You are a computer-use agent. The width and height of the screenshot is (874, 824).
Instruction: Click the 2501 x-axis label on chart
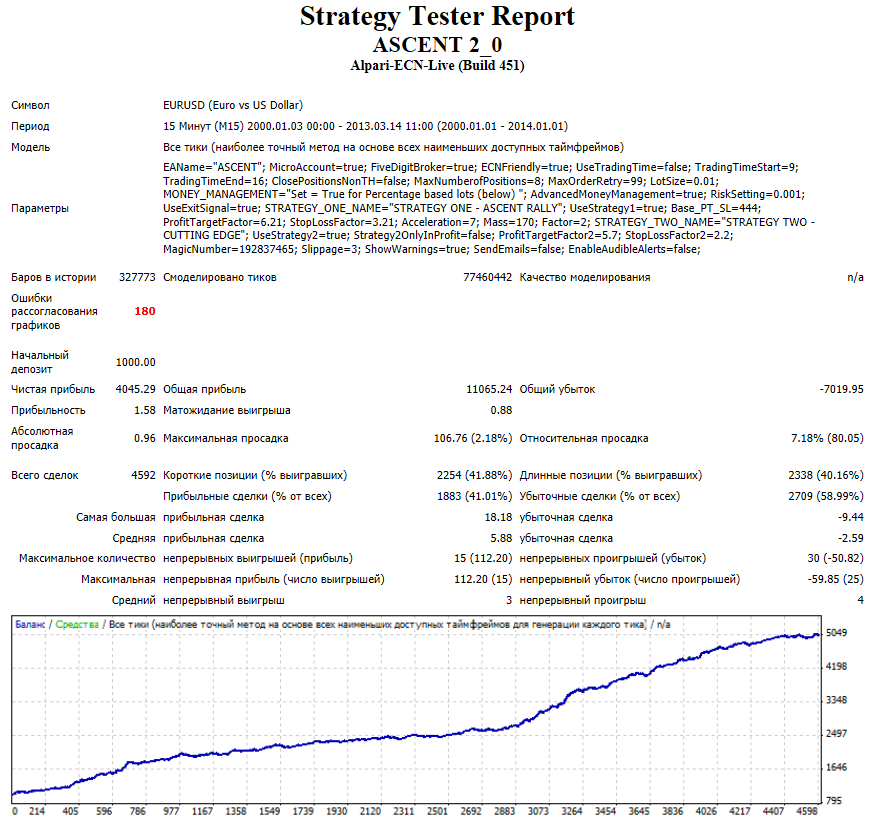tap(437, 812)
